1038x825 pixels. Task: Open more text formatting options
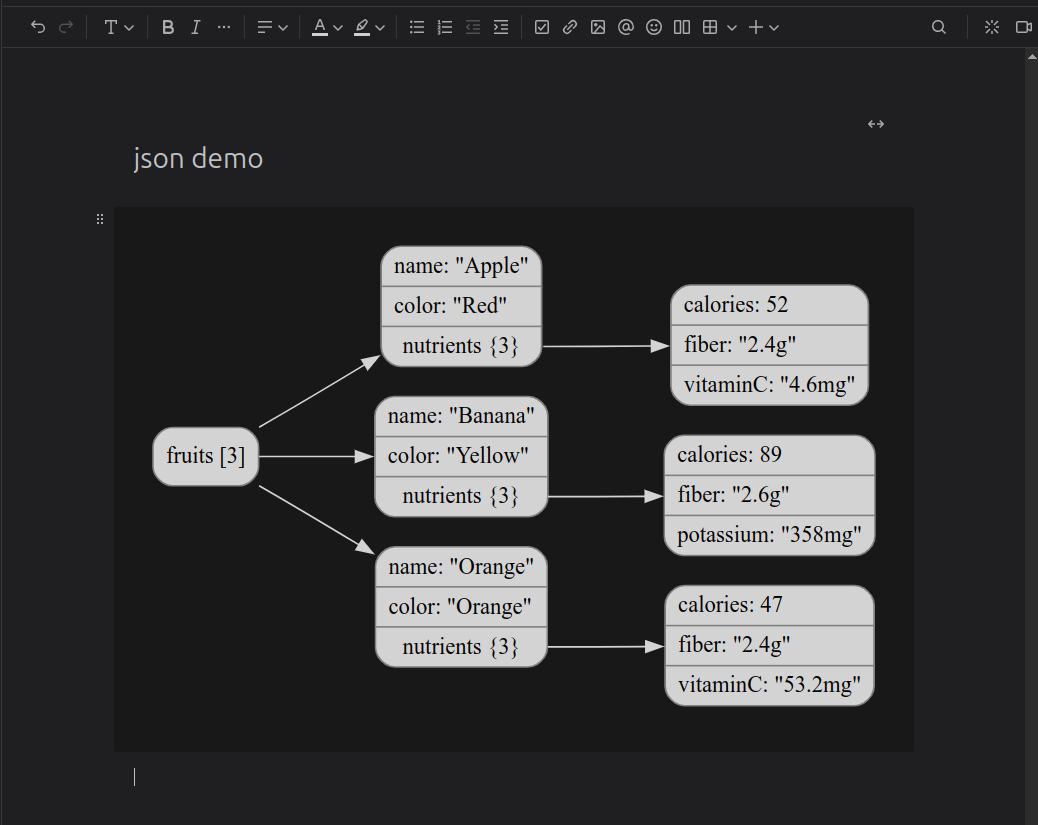224,28
